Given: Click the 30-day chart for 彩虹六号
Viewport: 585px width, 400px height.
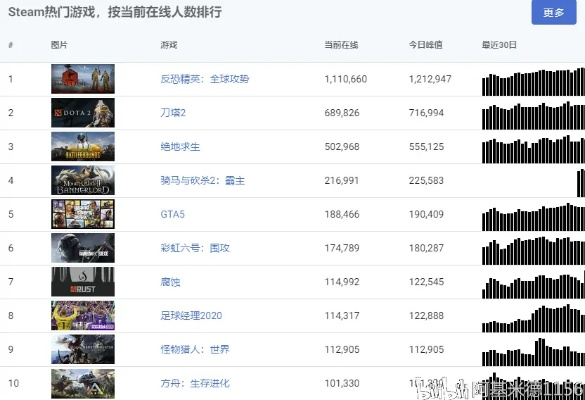Looking at the screenshot, I should tap(534, 251).
